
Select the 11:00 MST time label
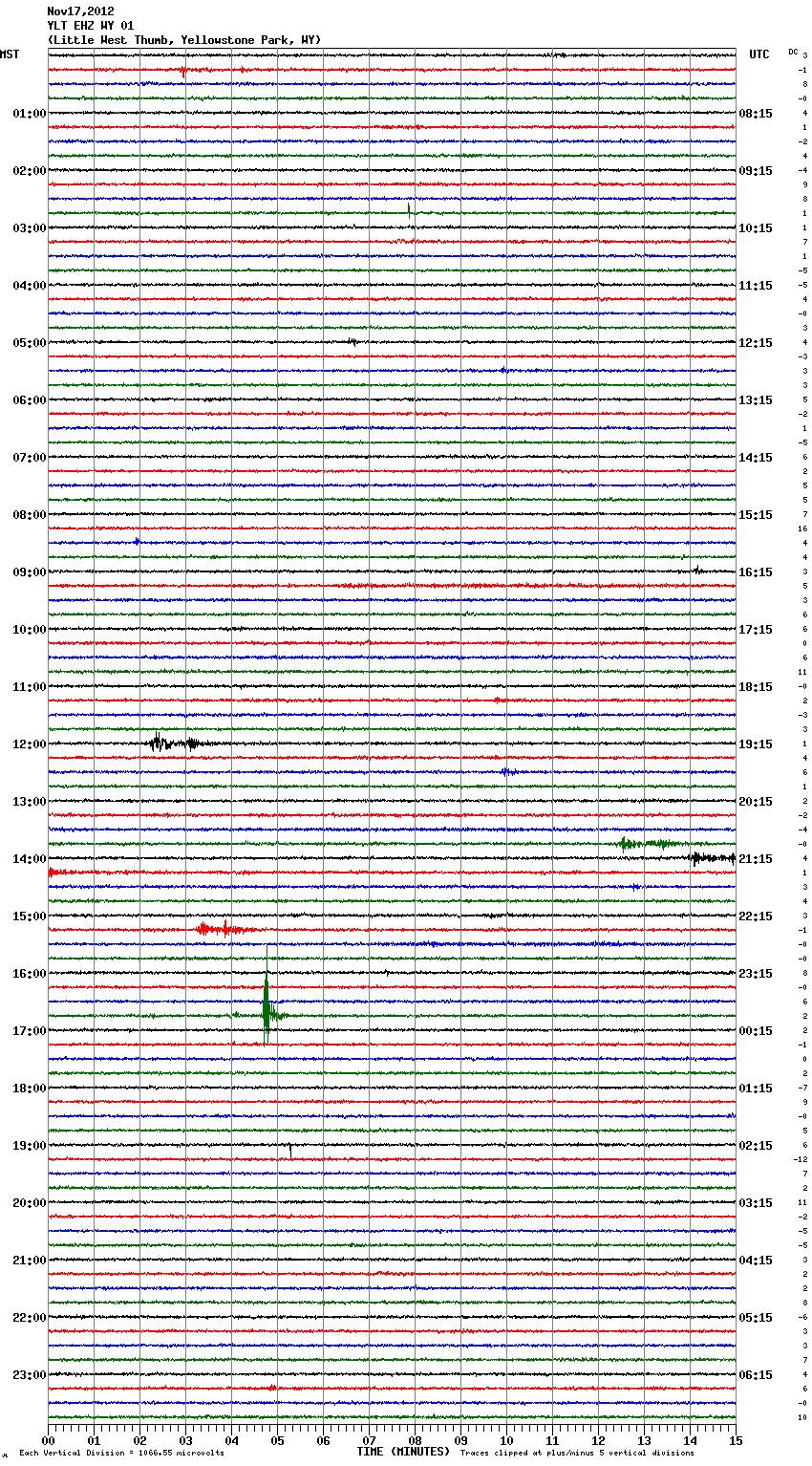tap(30, 687)
